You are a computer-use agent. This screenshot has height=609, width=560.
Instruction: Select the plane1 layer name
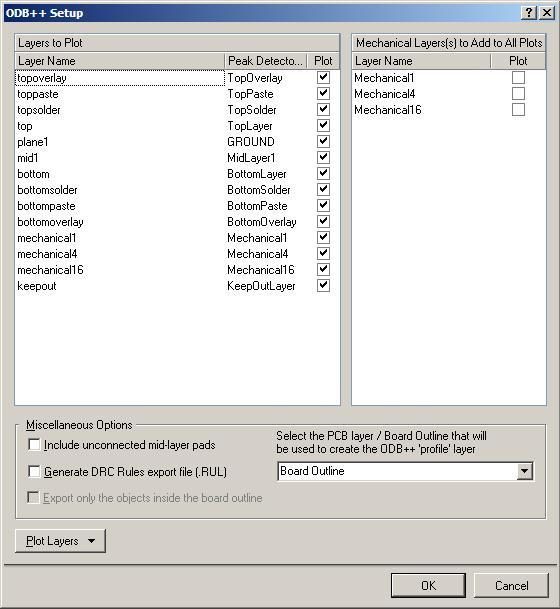coord(33,142)
